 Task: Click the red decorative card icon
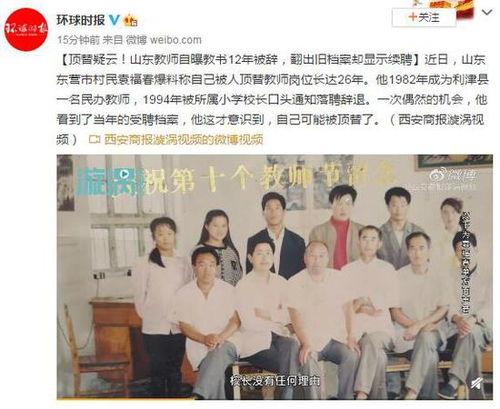click(x=465, y=9)
